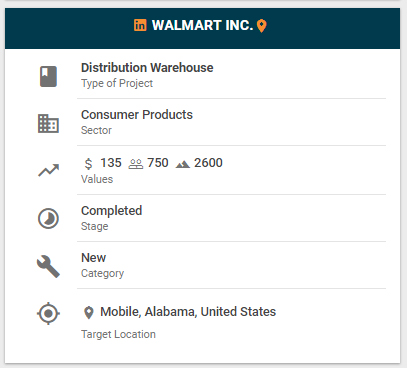407x368 pixels.
Task: Click the 135 investment value
Action: coord(111,163)
